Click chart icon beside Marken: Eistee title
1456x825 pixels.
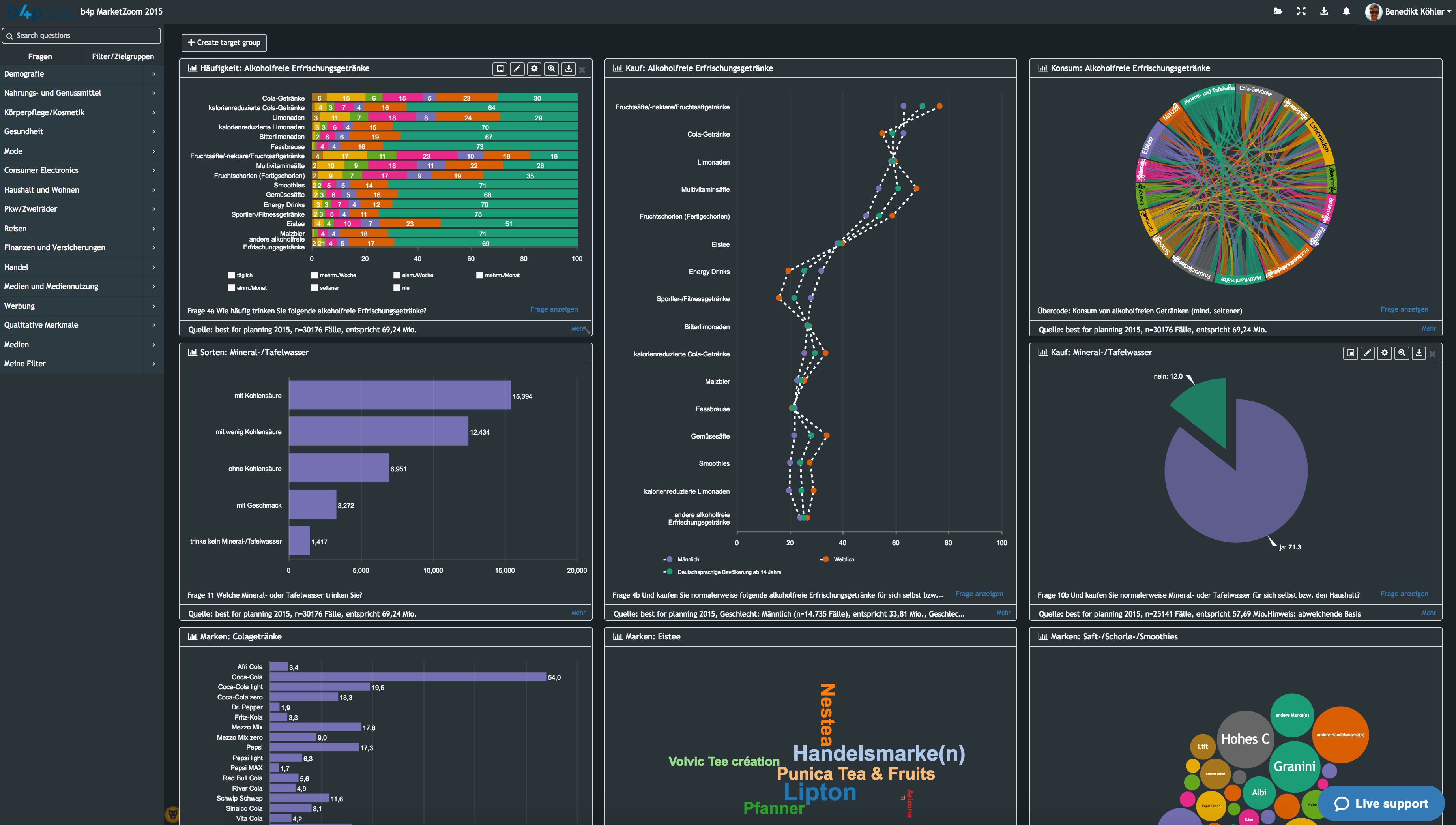pyautogui.click(x=617, y=637)
